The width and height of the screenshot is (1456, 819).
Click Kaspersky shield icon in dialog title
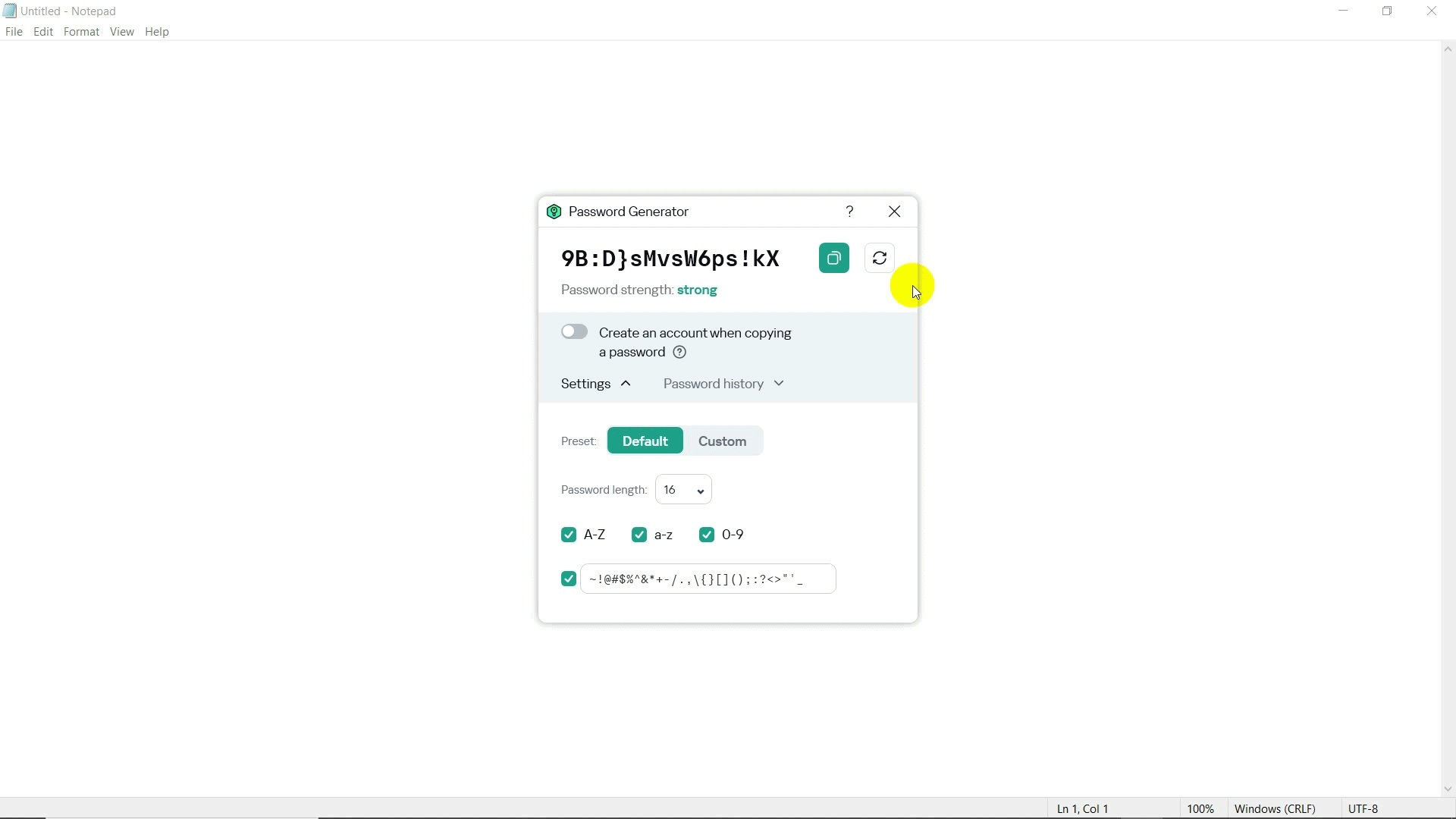[x=554, y=212]
